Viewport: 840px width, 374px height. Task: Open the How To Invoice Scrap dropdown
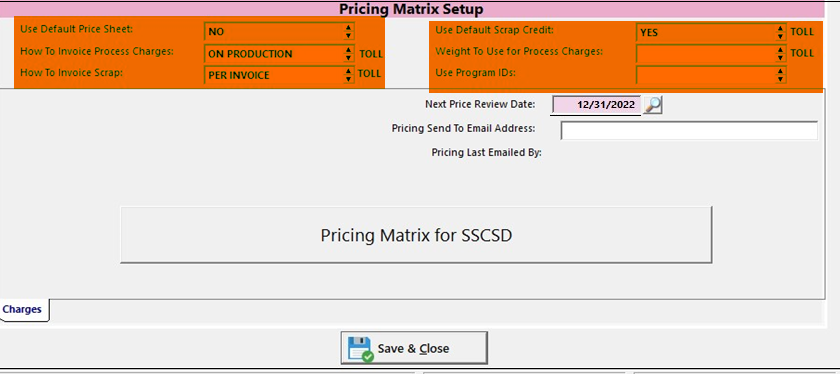point(279,75)
